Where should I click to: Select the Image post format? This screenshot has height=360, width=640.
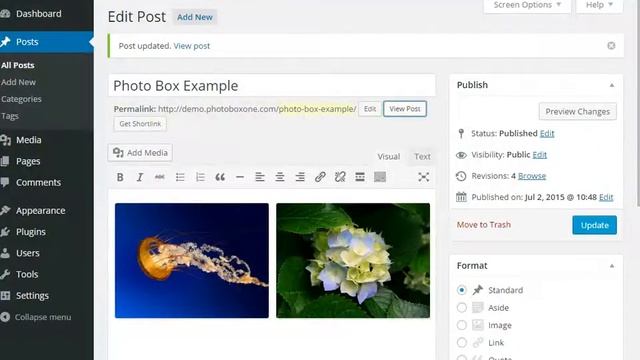[462, 325]
